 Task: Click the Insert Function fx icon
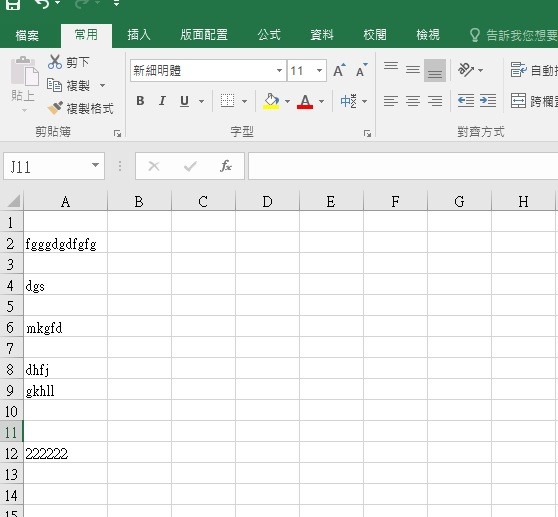click(226, 166)
